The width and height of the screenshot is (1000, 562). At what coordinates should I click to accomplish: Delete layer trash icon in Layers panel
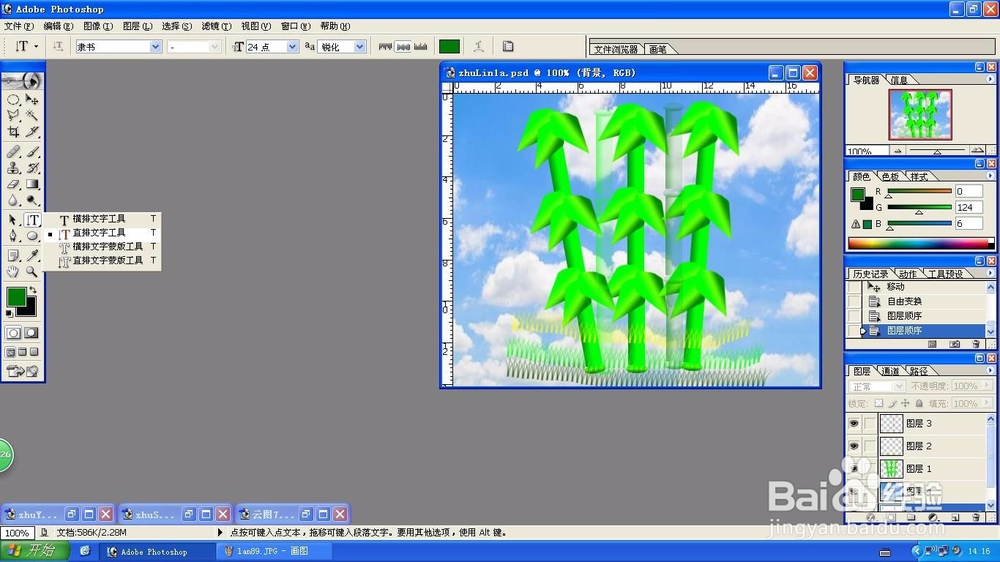[976, 517]
